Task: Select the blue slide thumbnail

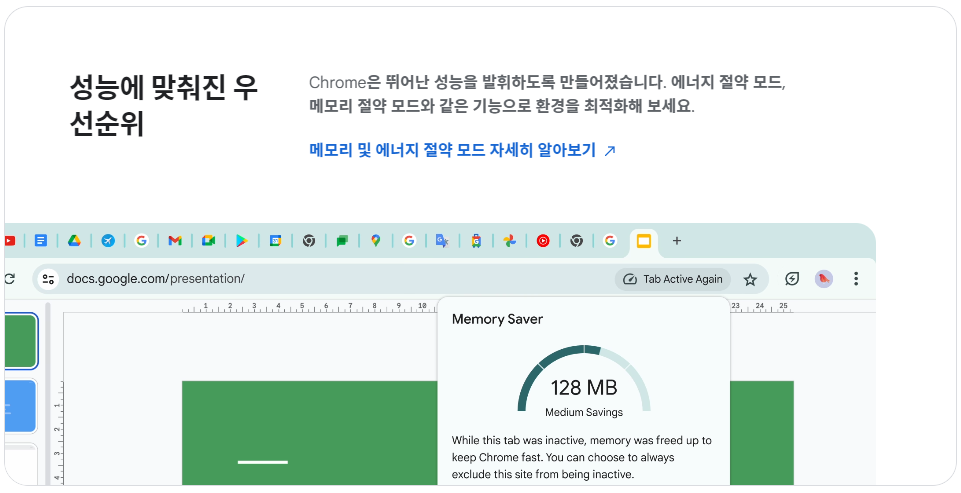Action: 21,406
